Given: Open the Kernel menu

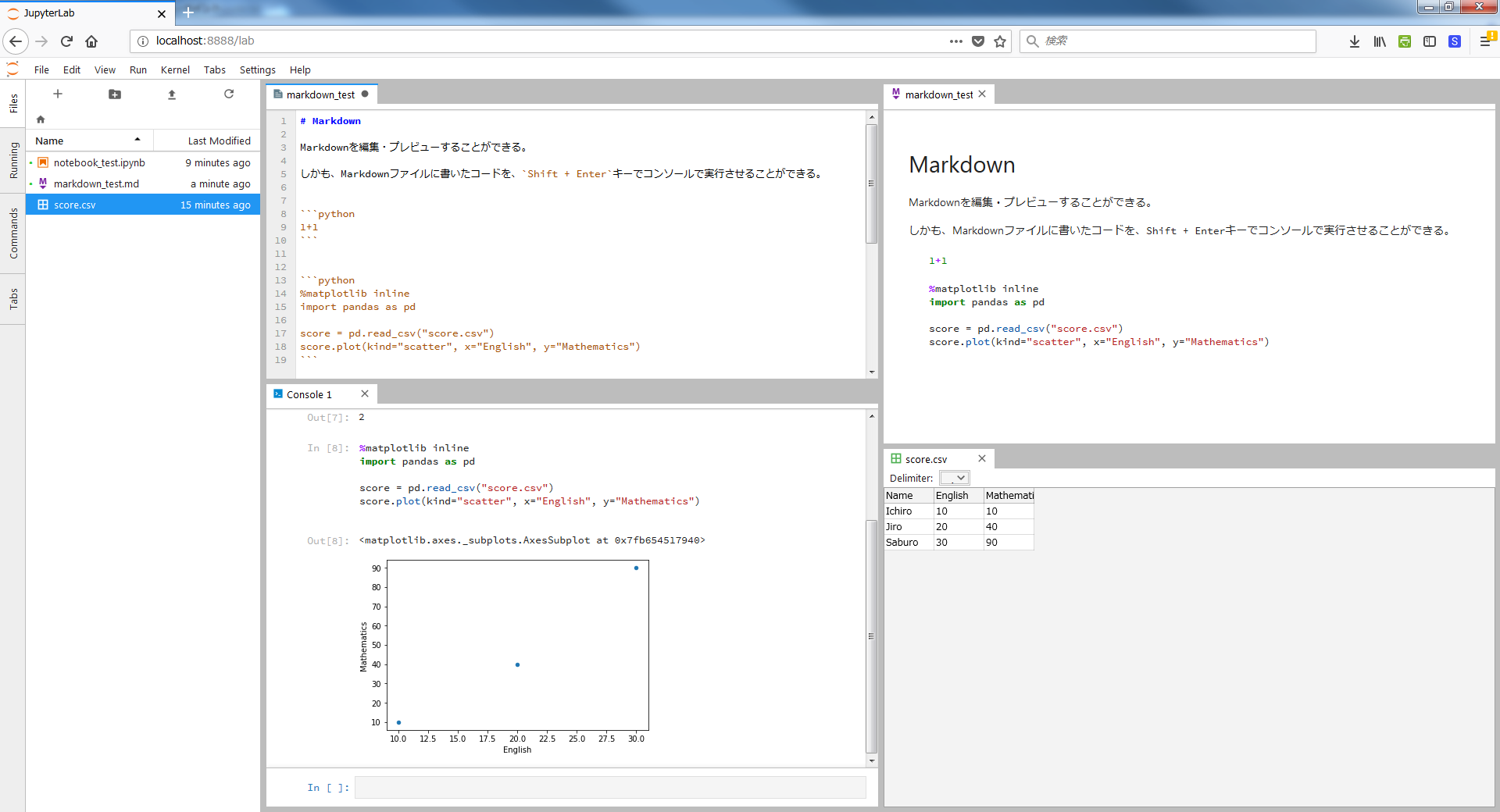Looking at the screenshot, I should pos(175,69).
